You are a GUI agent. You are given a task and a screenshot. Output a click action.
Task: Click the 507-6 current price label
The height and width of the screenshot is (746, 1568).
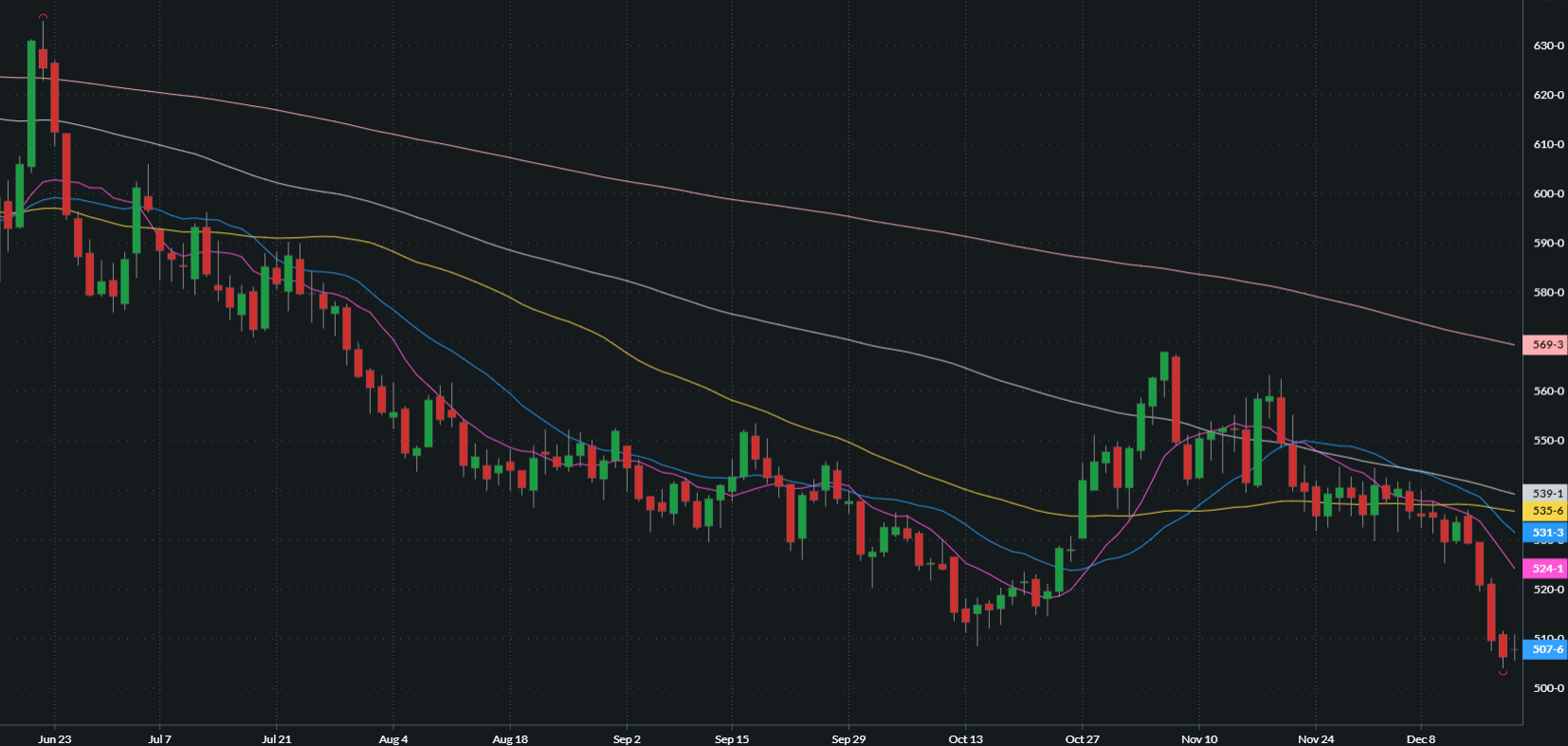(x=1544, y=649)
